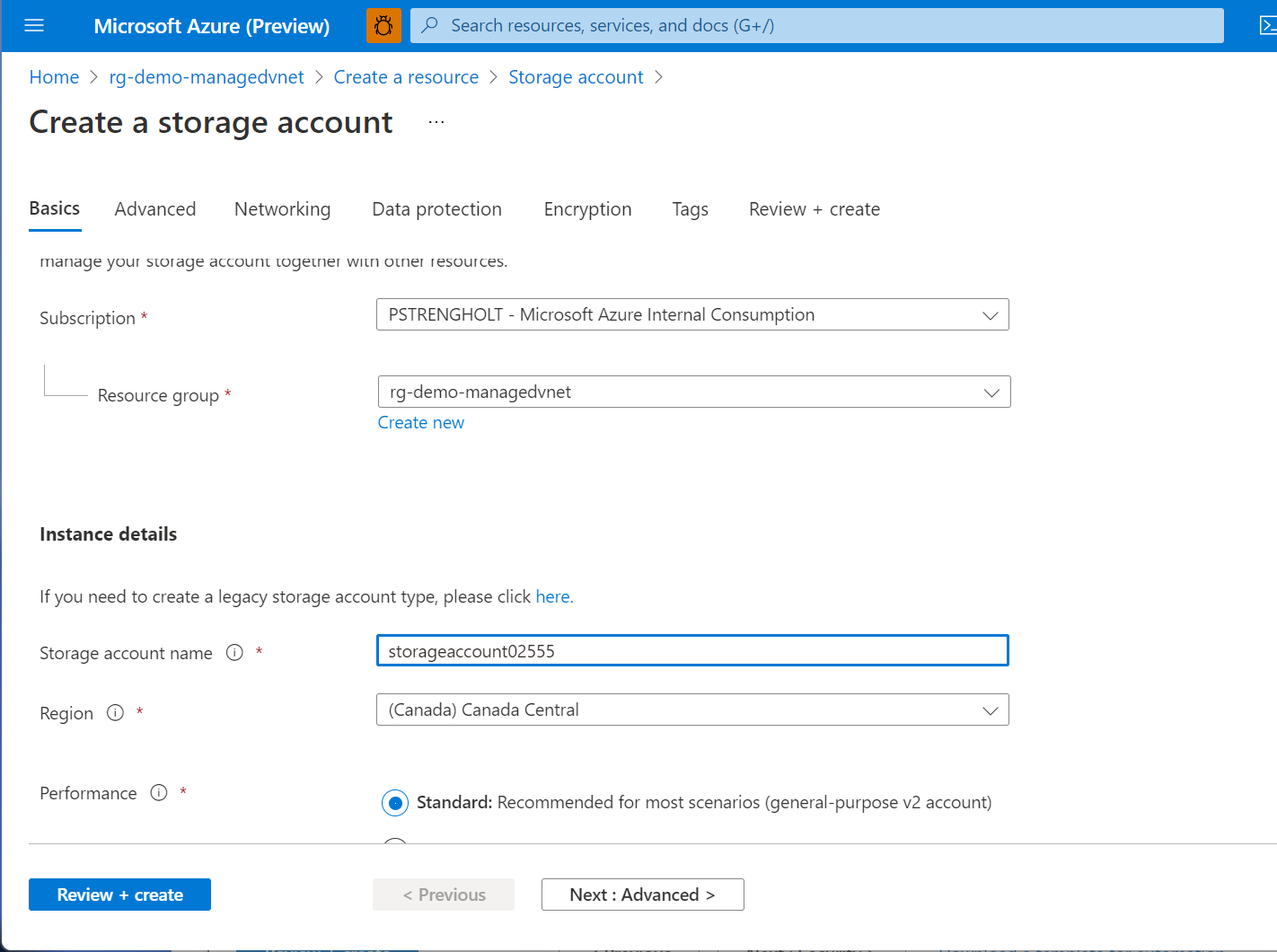Open the Data protection tab
Viewport: 1277px width, 952px height.
[x=437, y=209]
